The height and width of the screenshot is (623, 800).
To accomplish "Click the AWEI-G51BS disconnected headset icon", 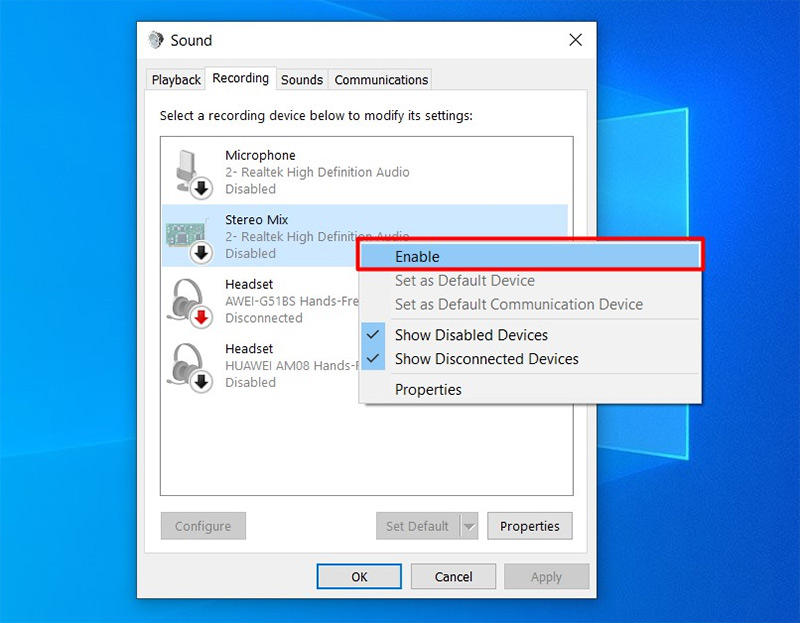I will point(187,301).
